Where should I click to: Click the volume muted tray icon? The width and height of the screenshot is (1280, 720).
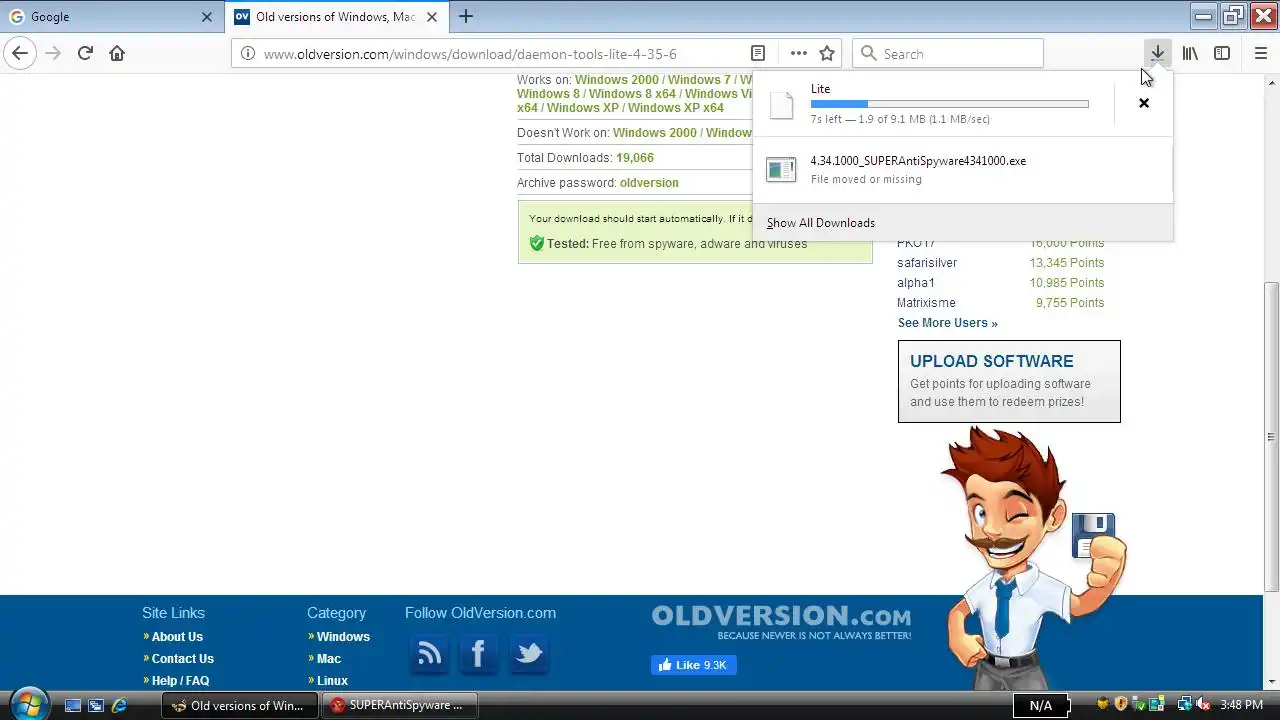click(1203, 705)
